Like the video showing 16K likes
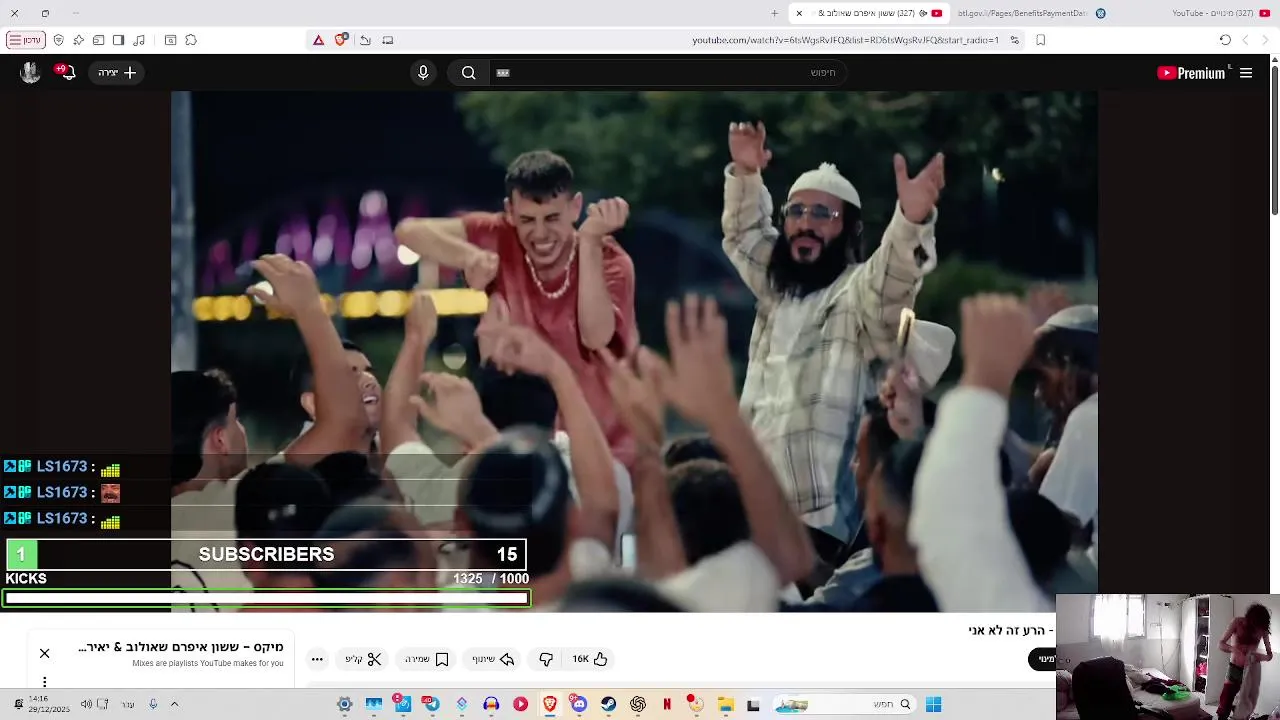Viewport: 1280px width, 720px height. (x=589, y=659)
